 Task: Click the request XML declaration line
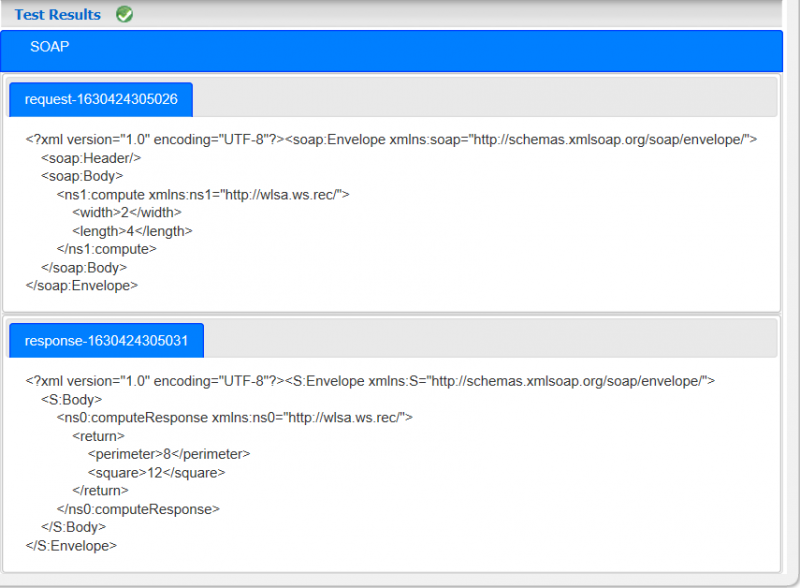[x=391, y=139]
